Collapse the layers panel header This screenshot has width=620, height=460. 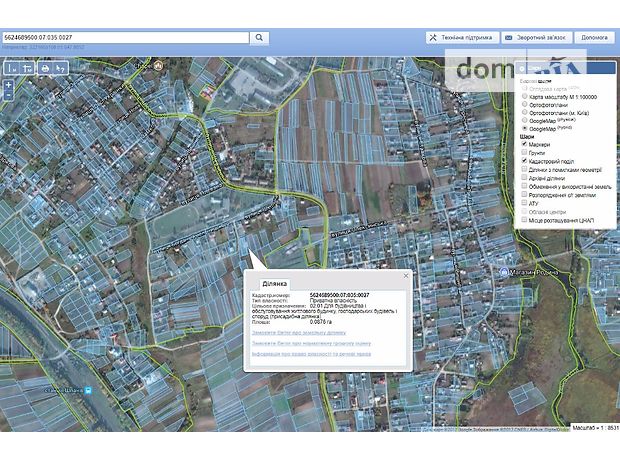(x=565, y=68)
